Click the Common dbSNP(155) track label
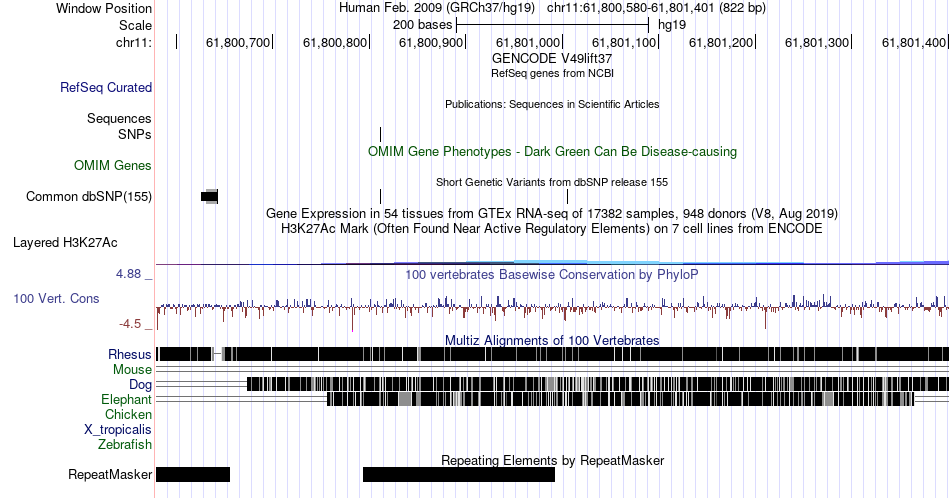Viewport: 950px width, 498px height. (88, 197)
